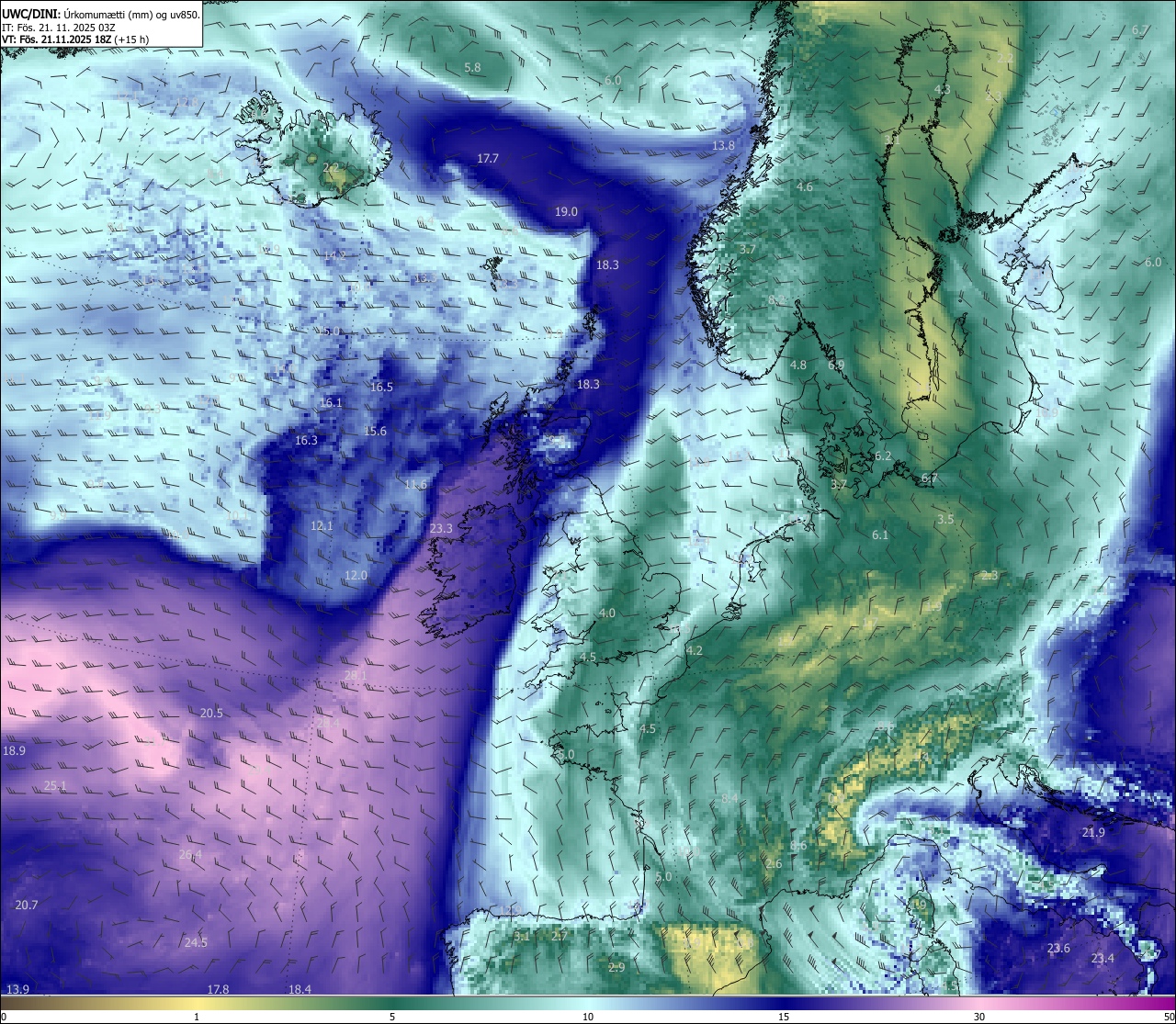
Task: Click the 1 tick label on the color scale
Action: (x=197, y=1017)
